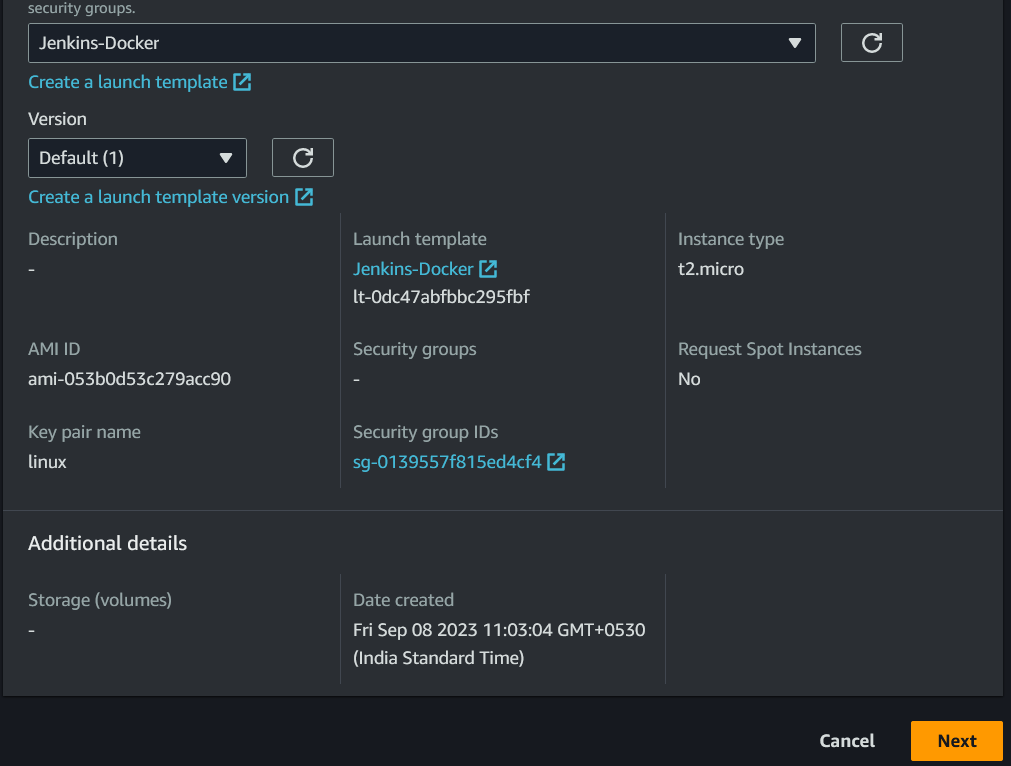Click external-link icon beside security group ID
This screenshot has width=1011, height=766.
point(556,462)
